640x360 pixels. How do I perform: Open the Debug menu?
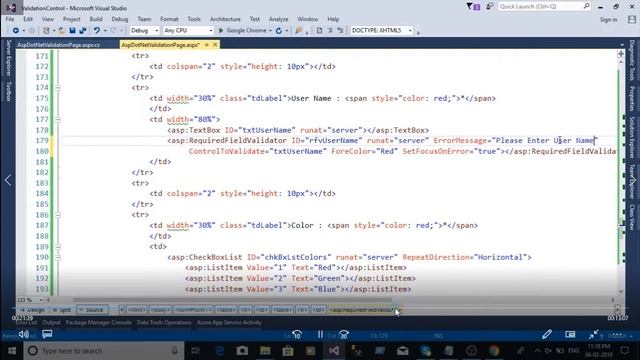tap(120, 19)
